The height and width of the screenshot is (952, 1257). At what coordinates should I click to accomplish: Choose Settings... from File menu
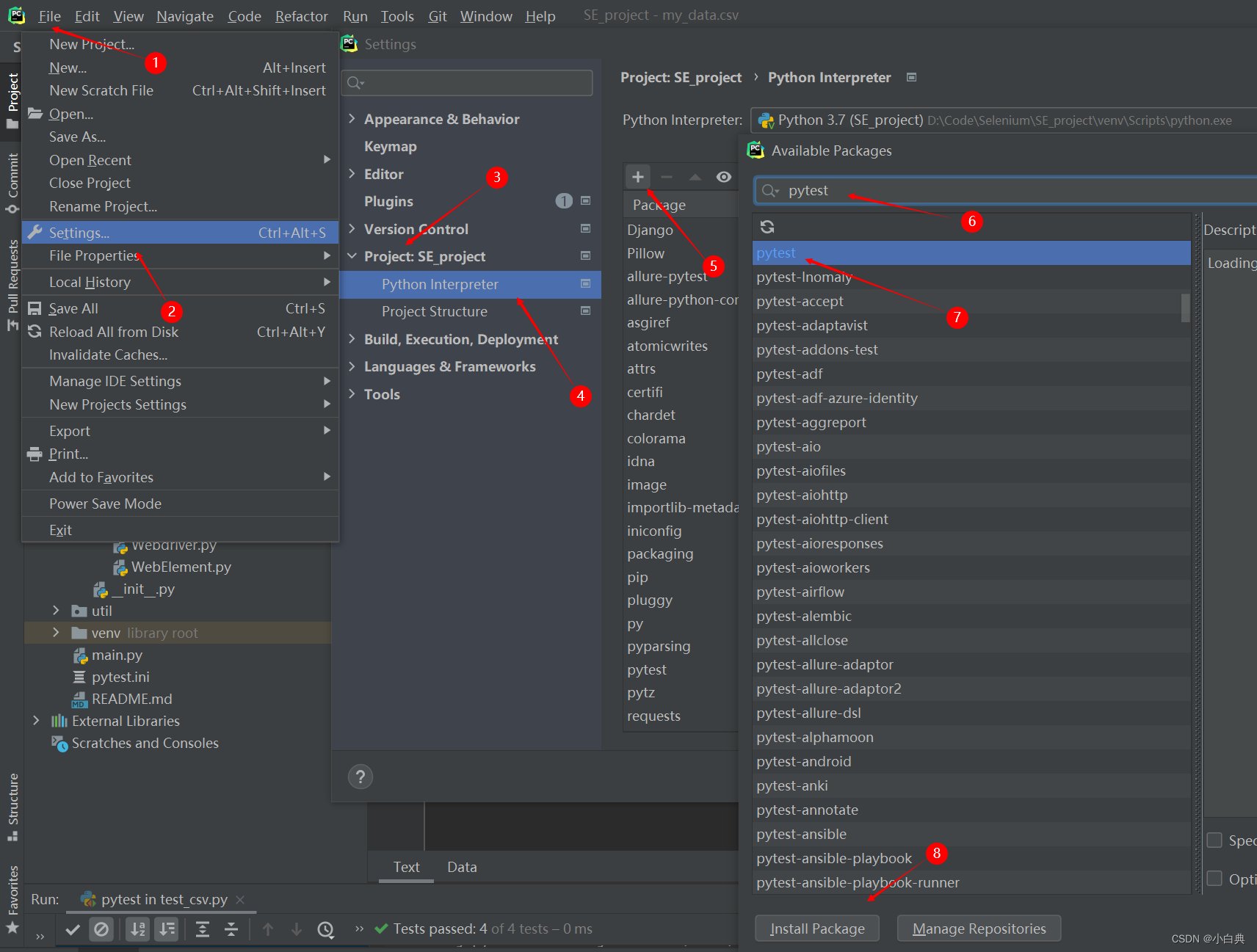pos(181,233)
